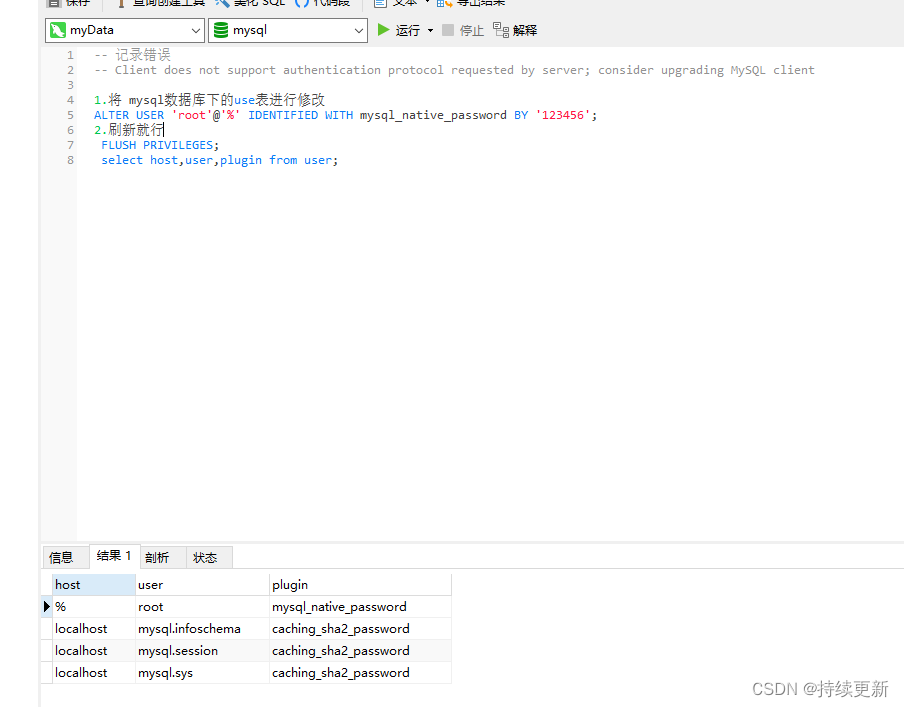This screenshot has width=904, height=707.
Task: Select the row marker for % root row
Action: point(46,606)
